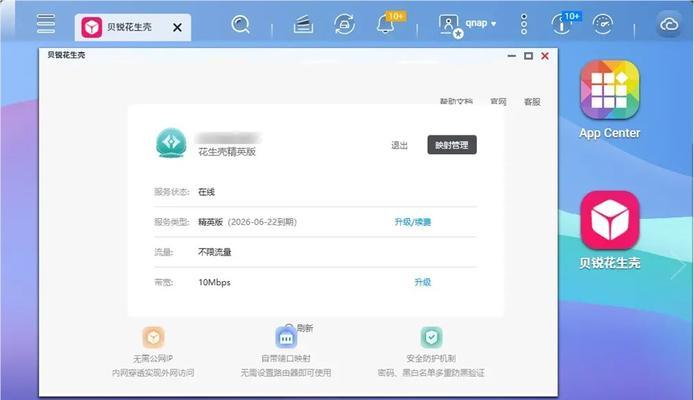Click the 升级/续费 link
Image resolution: width=694 pixels, height=400 pixels.
(x=413, y=222)
